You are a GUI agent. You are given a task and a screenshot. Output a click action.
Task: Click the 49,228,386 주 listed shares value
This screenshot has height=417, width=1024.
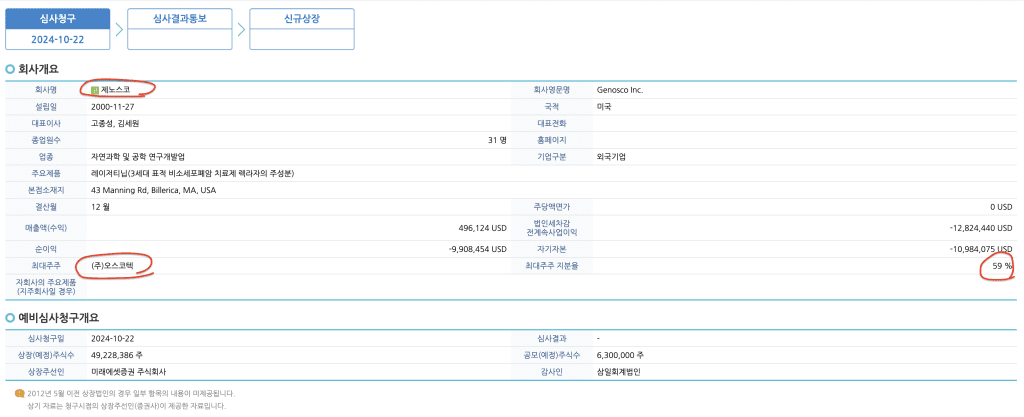click(x=126, y=355)
